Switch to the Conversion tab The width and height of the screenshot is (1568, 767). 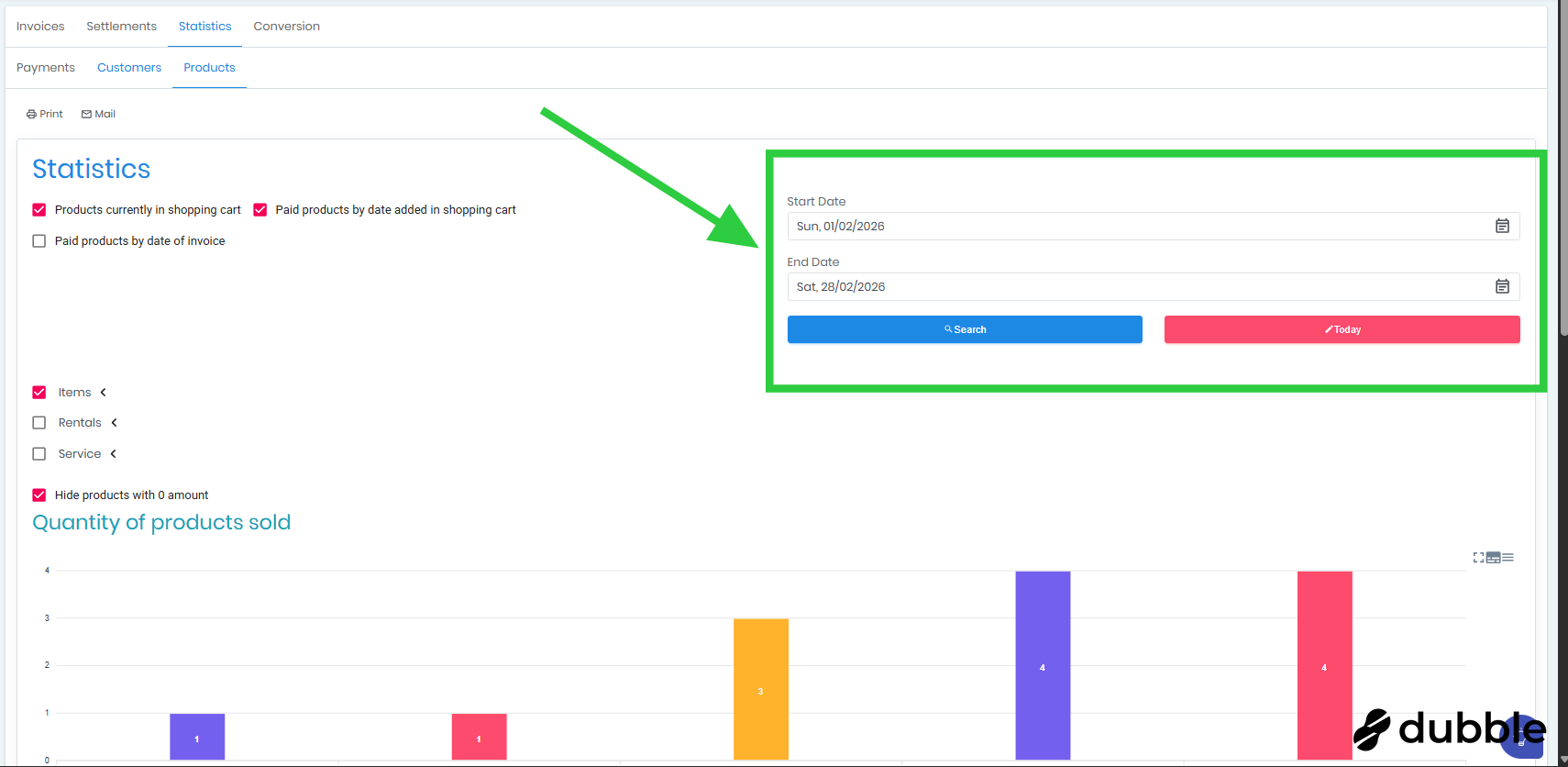(286, 27)
